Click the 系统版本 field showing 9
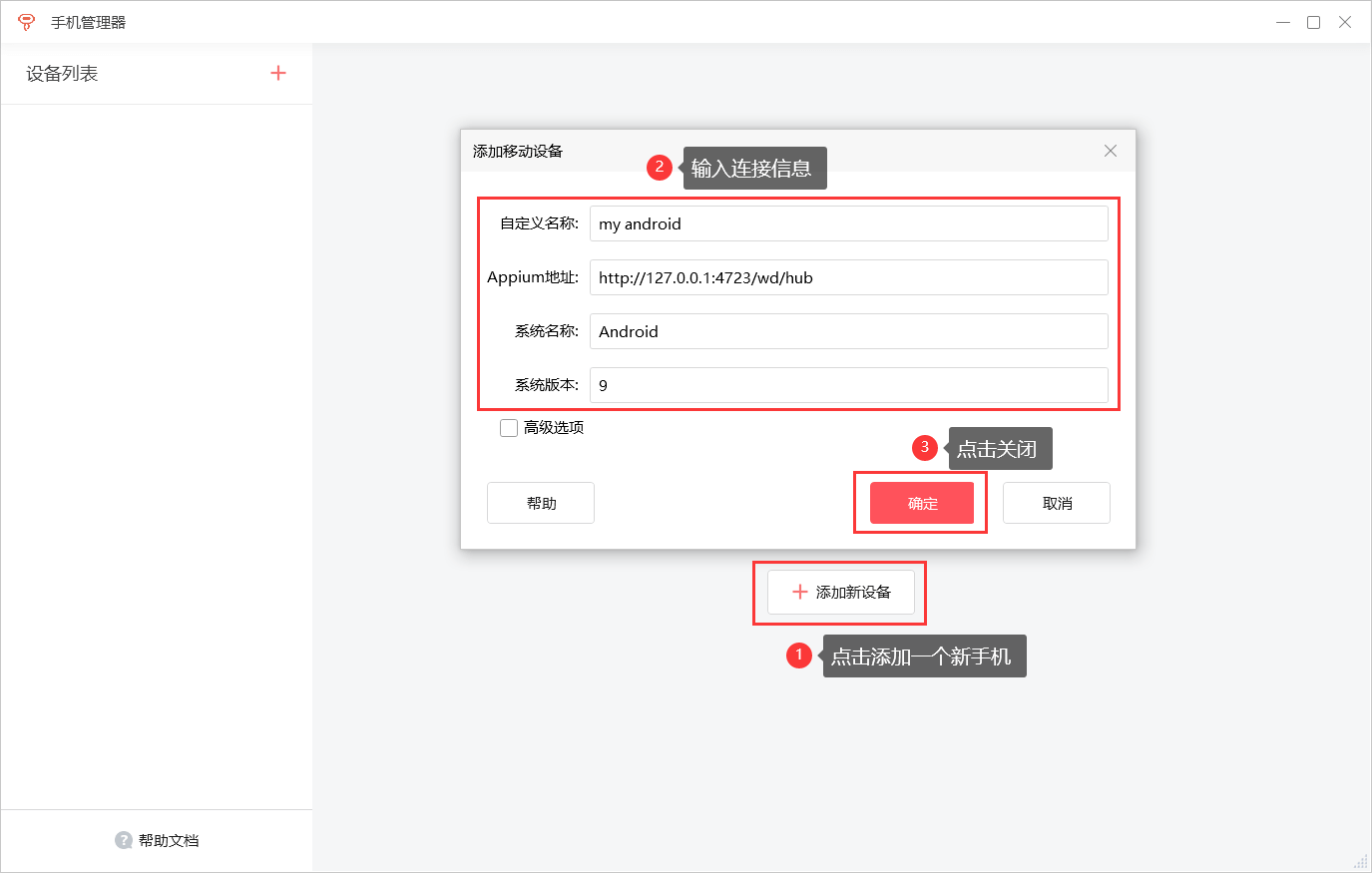 click(x=849, y=385)
